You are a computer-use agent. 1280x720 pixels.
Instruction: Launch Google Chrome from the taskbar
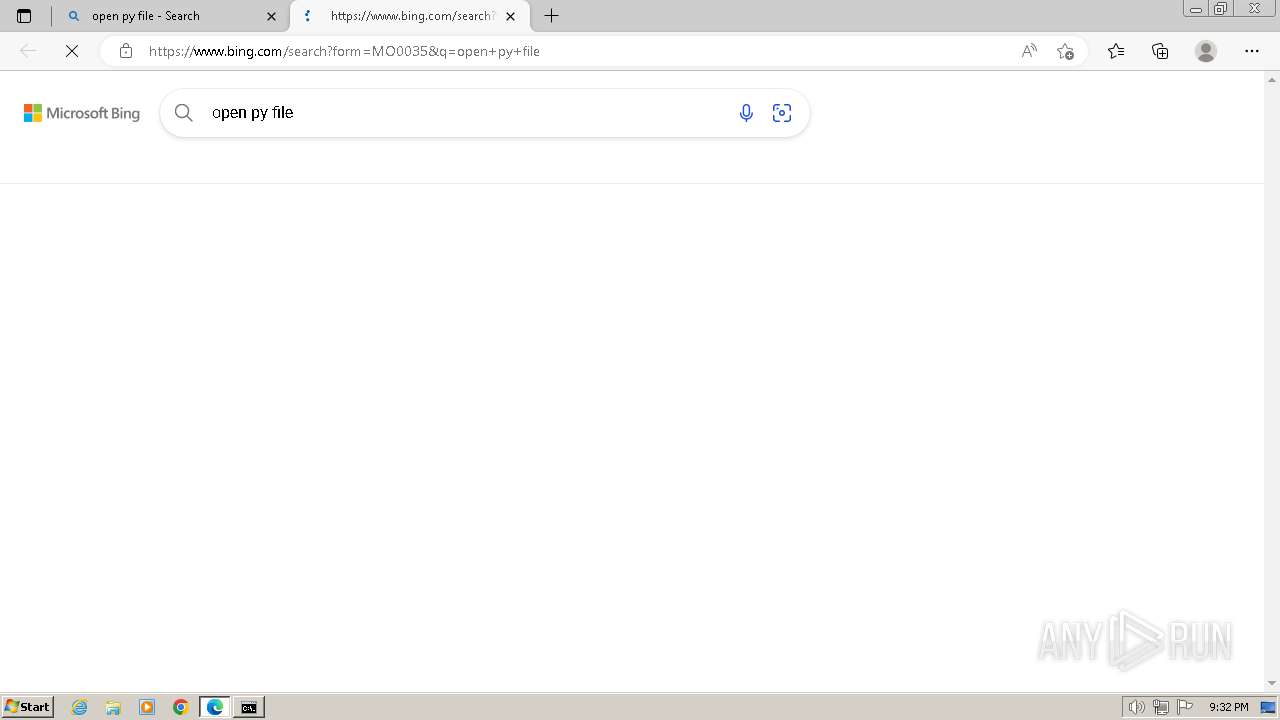coord(181,707)
